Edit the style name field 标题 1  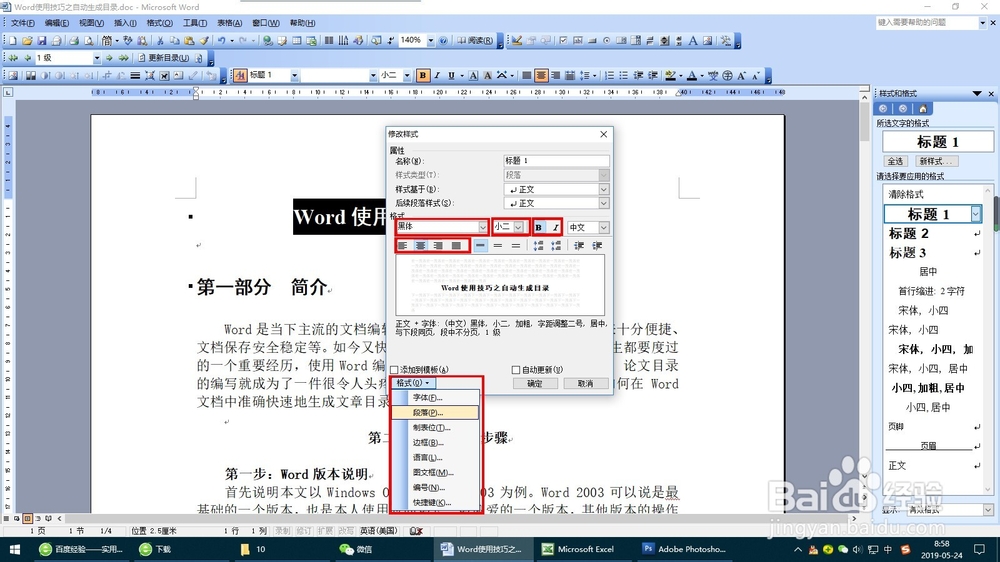(x=556, y=161)
